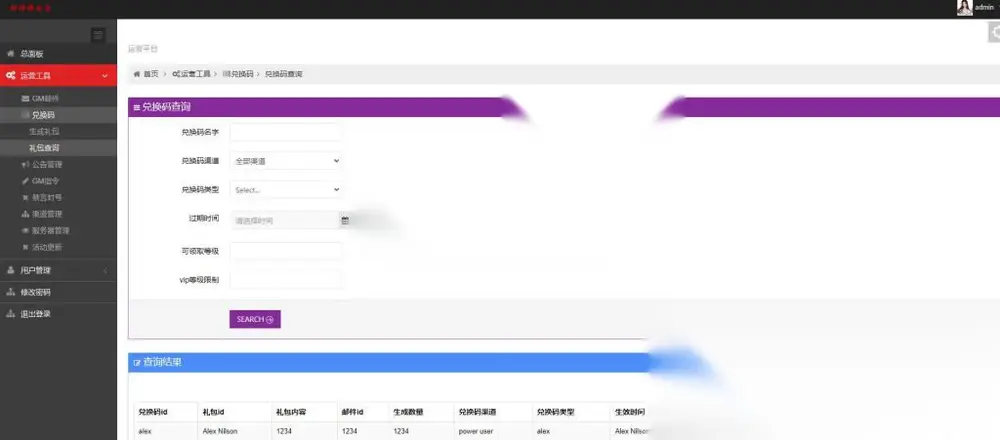Click the 过期时间 date input
The image size is (1000, 440).
pos(284,220)
